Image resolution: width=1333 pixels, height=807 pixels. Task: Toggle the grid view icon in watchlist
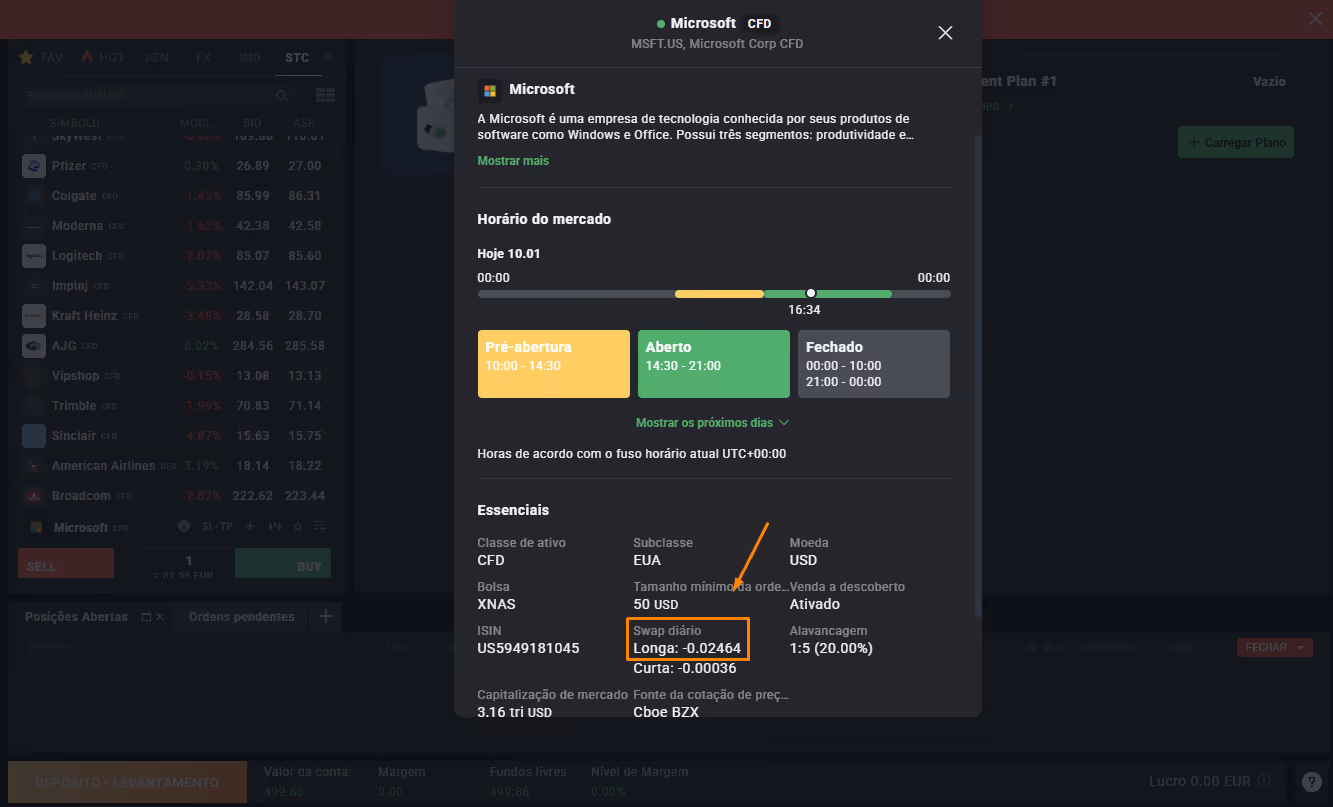coord(325,95)
